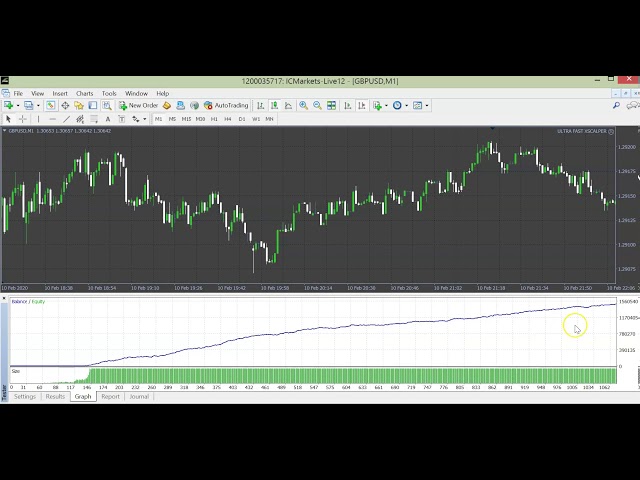Expand the chart templates dropdown

426,105
